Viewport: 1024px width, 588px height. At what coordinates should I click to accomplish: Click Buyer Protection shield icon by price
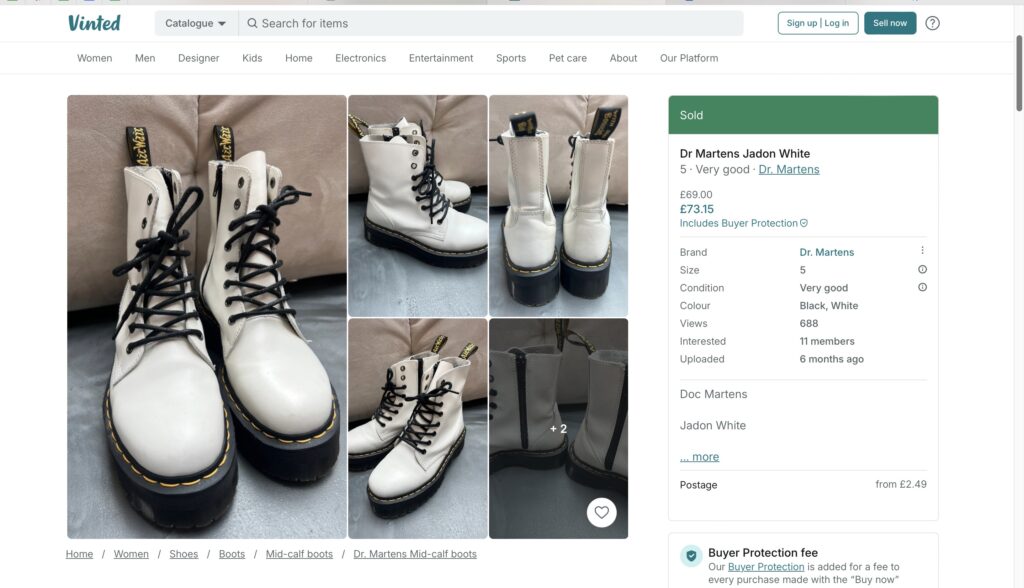click(x=804, y=223)
